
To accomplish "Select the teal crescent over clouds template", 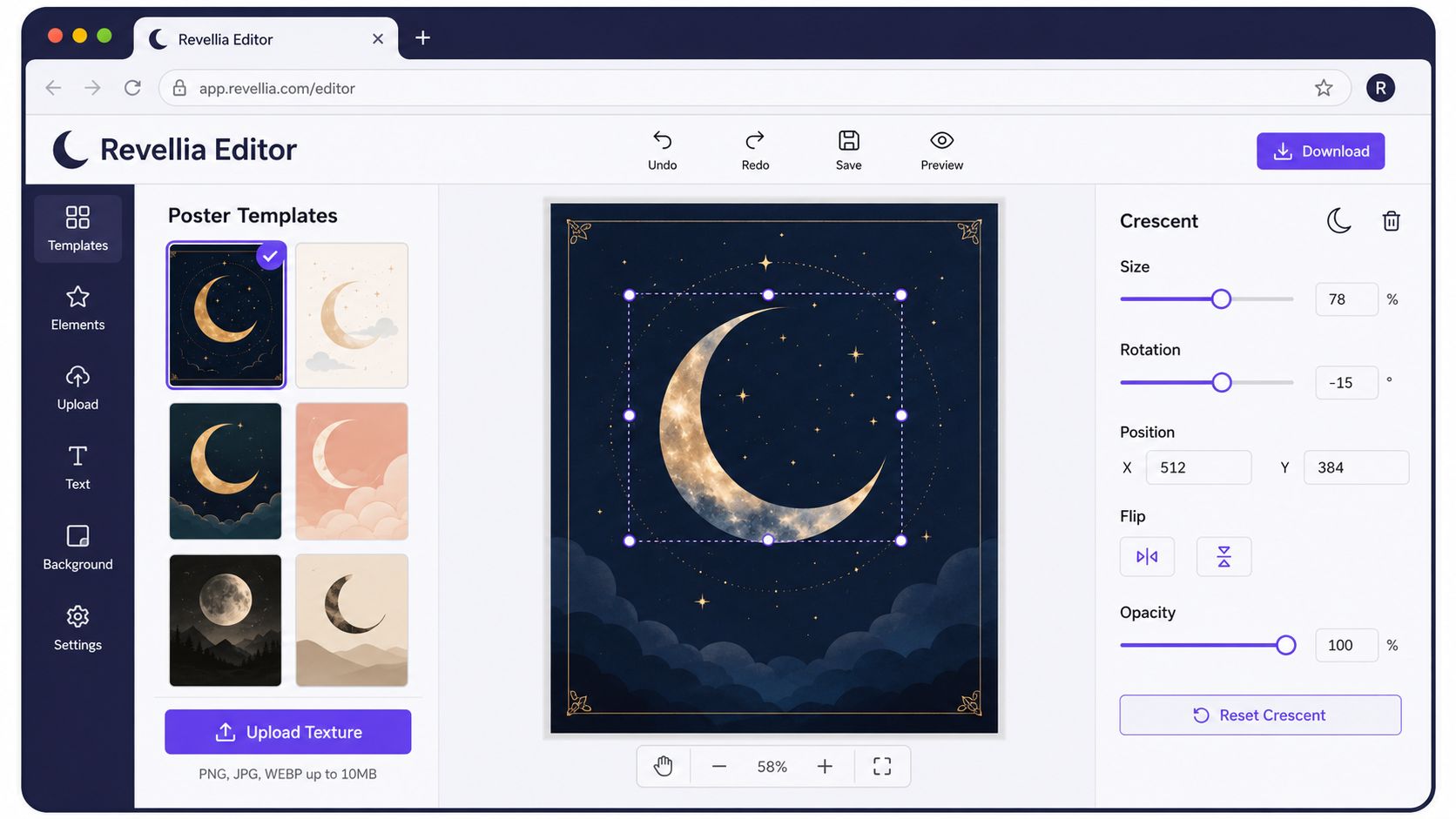I will (226, 471).
